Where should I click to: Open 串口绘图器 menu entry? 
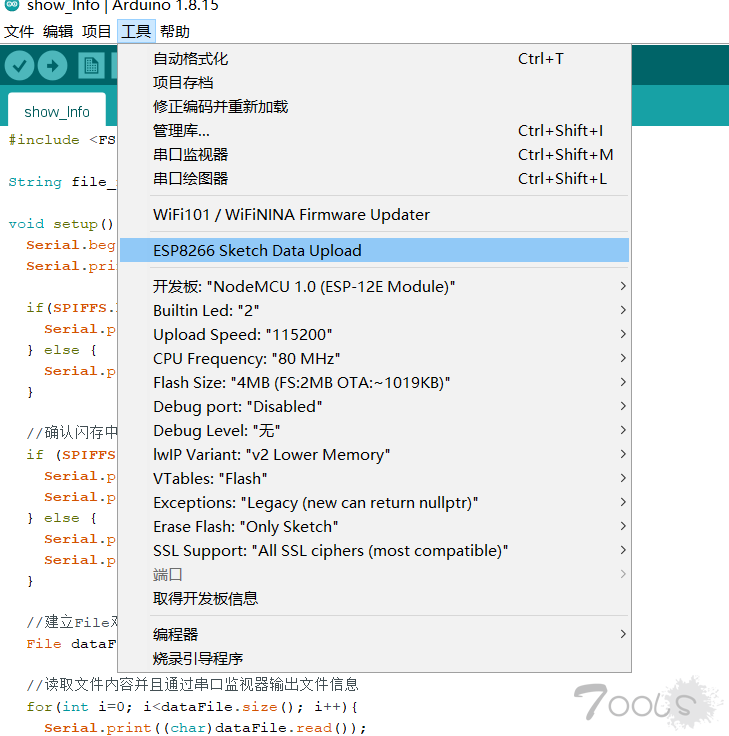(x=374, y=178)
